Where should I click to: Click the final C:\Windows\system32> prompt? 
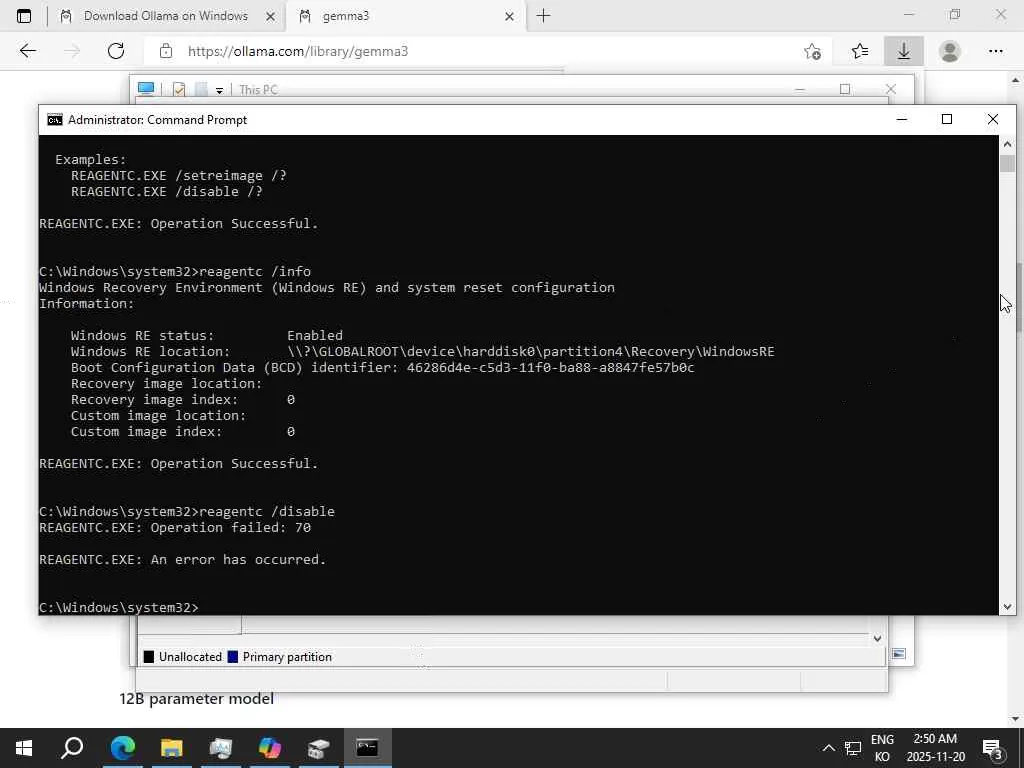point(119,607)
